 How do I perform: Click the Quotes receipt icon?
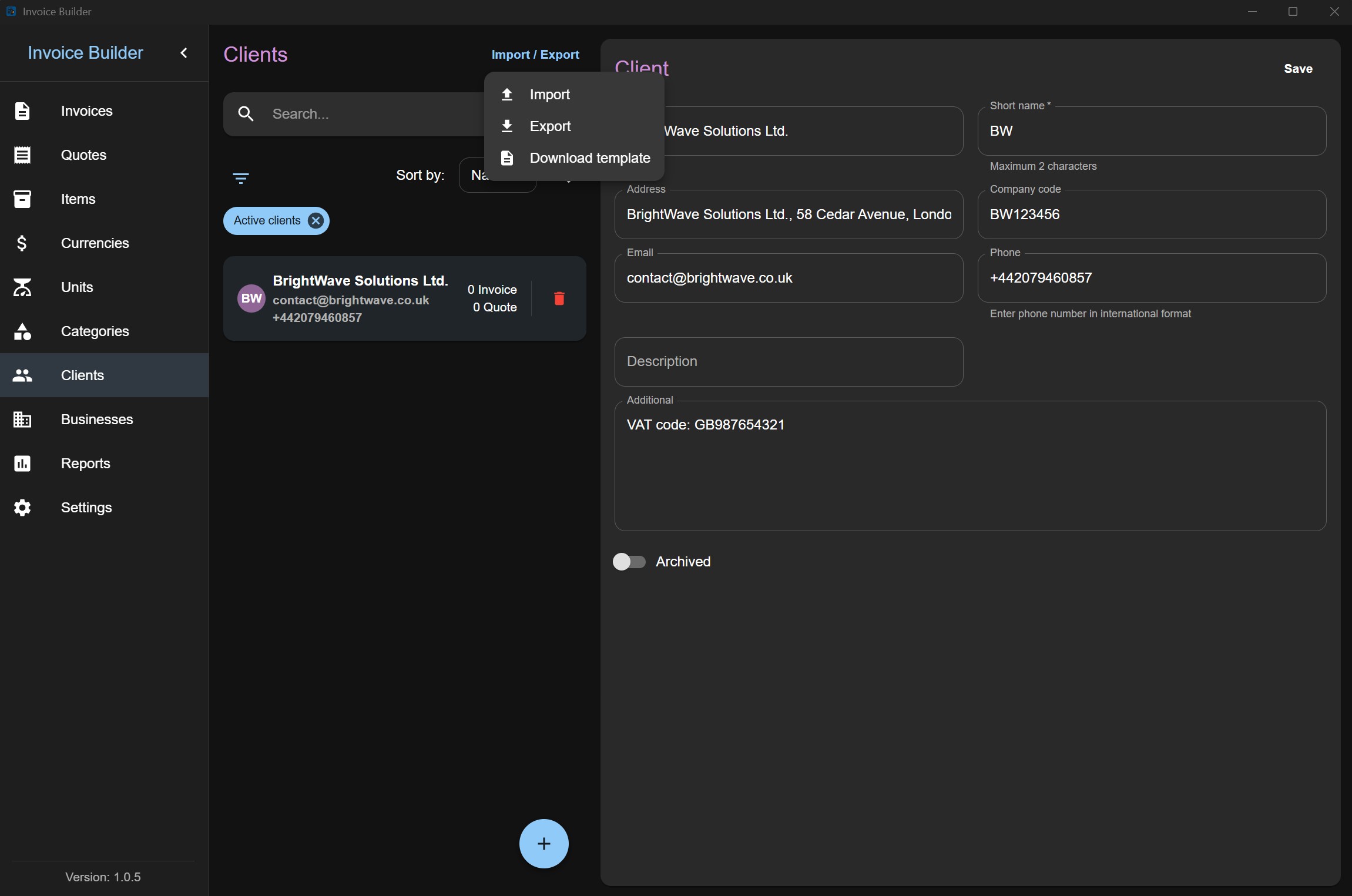(x=22, y=155)
